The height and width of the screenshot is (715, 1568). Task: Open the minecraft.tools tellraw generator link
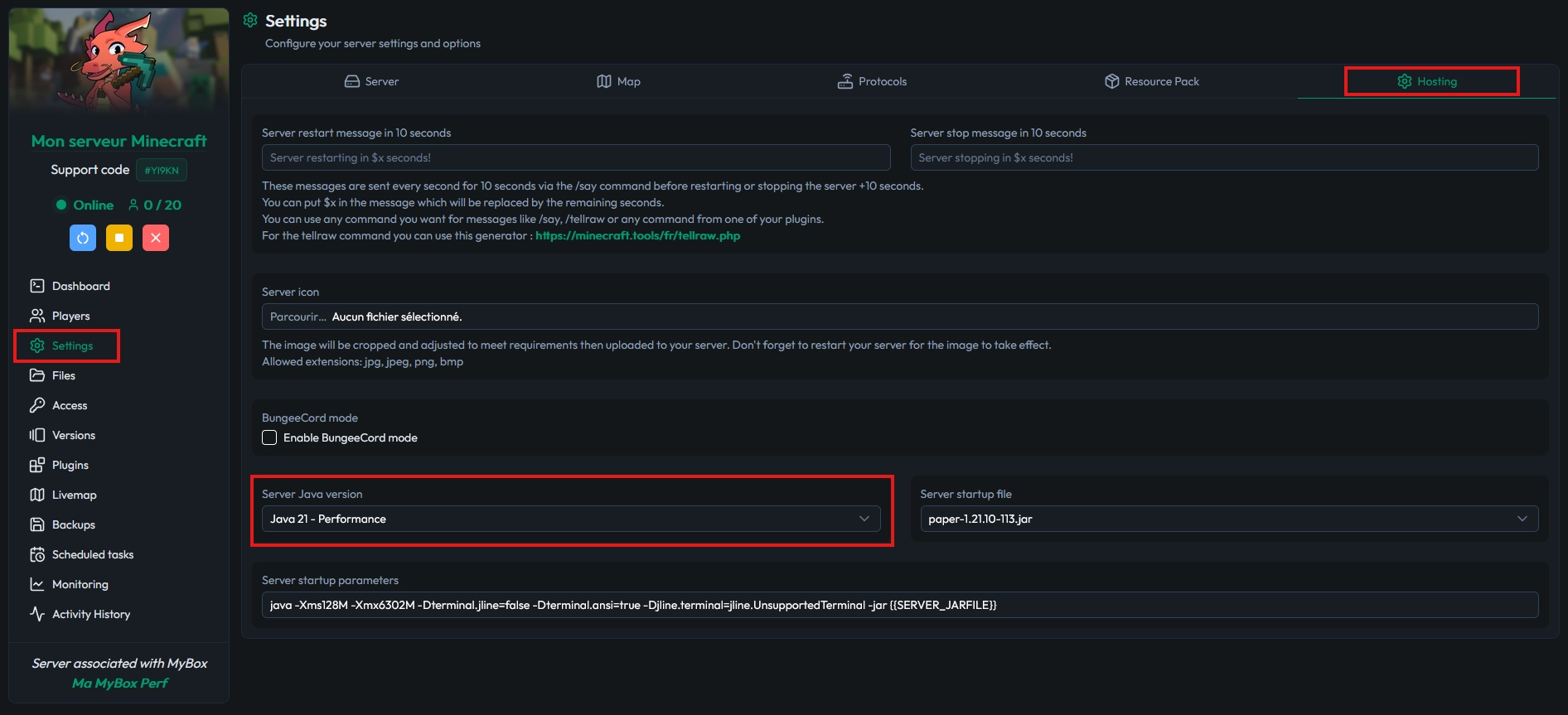click(x=637, y=236)
